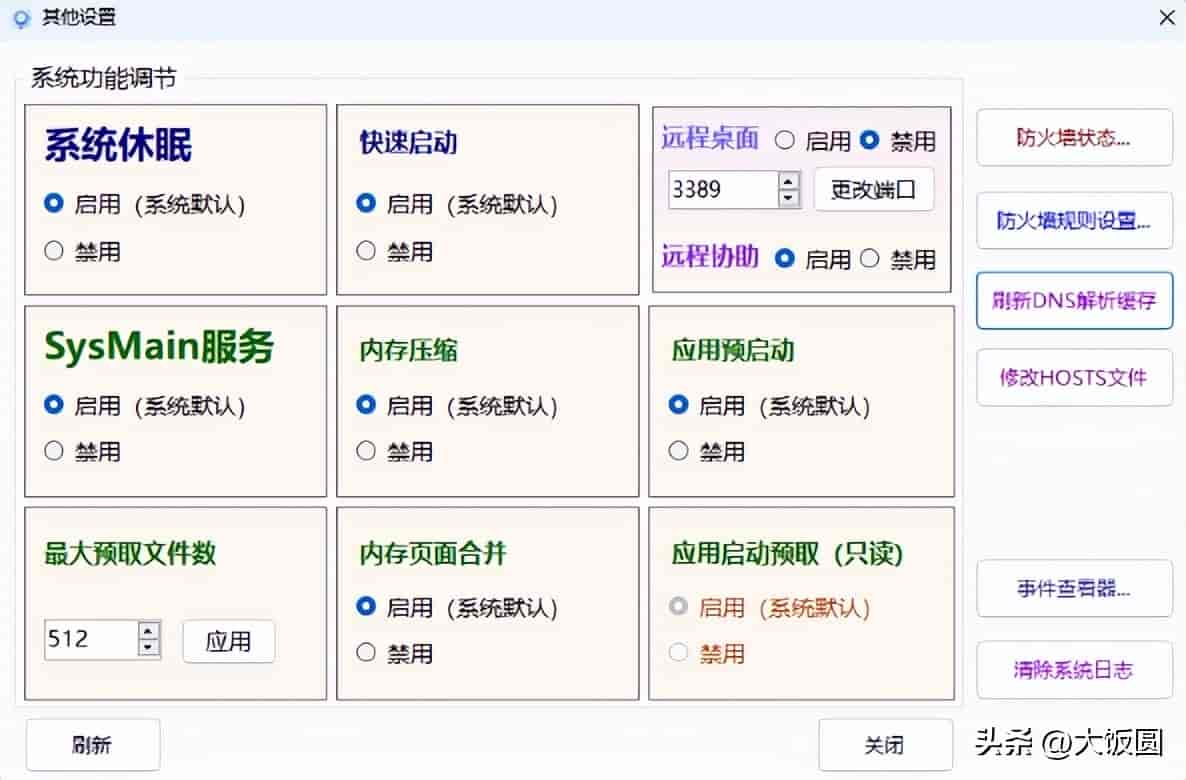
Task: Click the 系统功能调节 group label
Action: [104, 77]
